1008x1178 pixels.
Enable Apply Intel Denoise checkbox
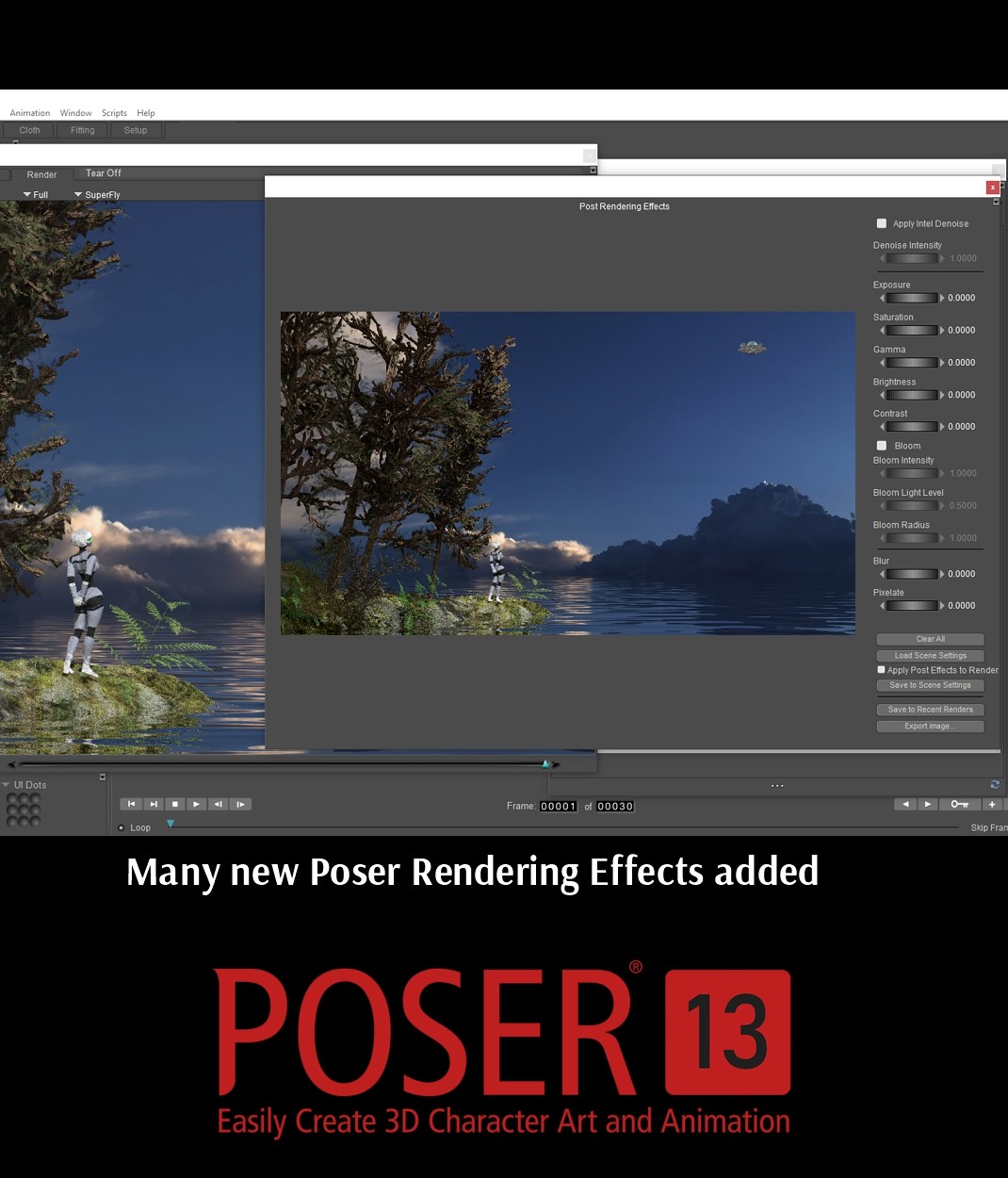[882, 223]
